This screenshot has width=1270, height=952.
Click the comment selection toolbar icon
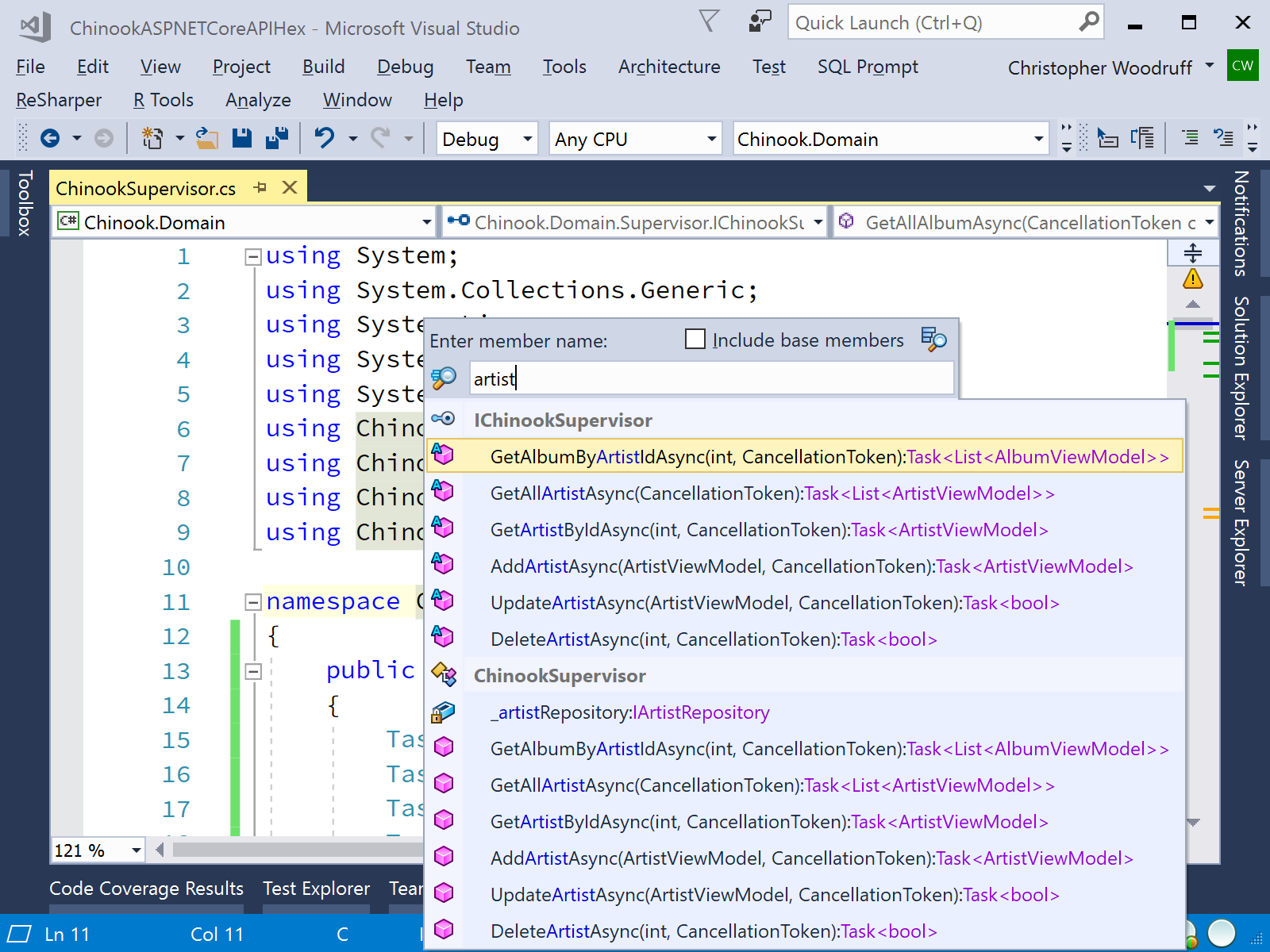click(1191, 139)
